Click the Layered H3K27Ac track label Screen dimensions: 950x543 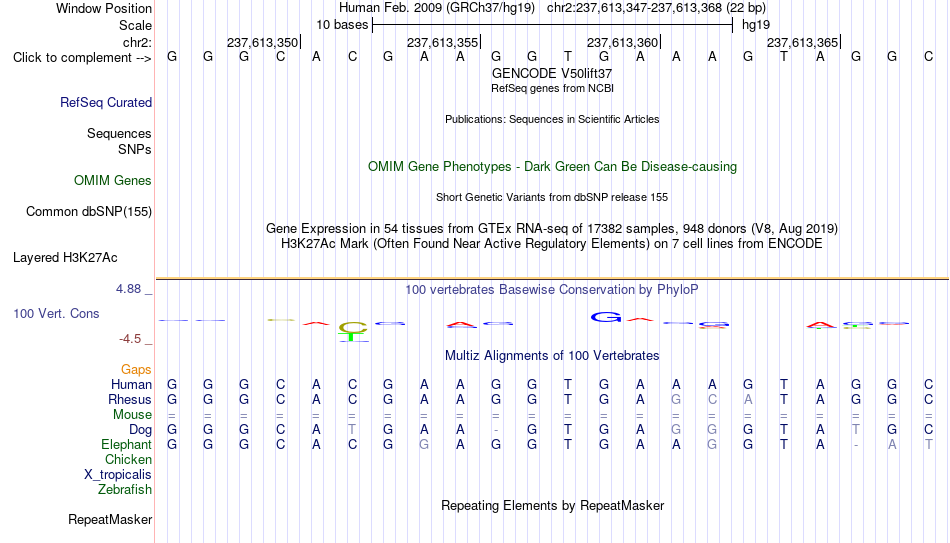coord(65,258)
